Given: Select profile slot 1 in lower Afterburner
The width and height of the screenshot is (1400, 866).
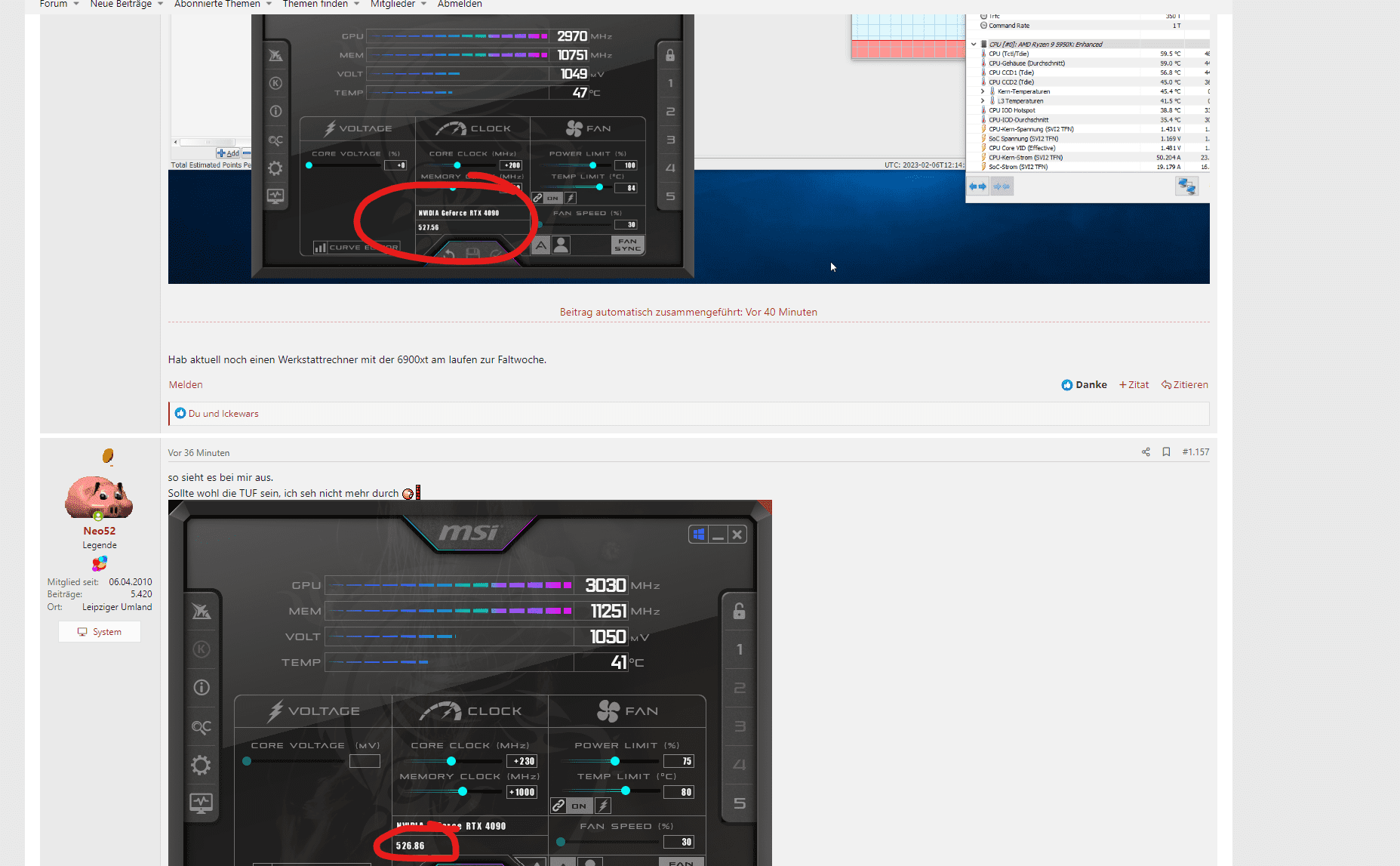Looking at the screenshot, I should pos(739,649).
